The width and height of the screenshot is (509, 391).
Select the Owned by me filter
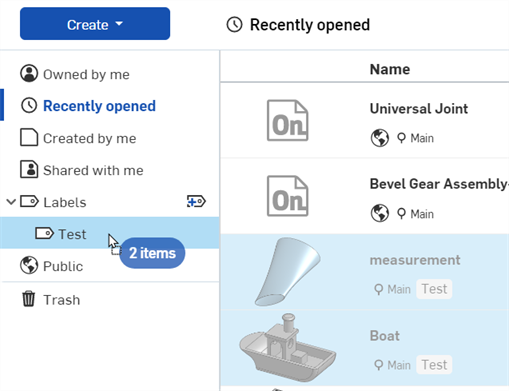(x=75, y=74)
